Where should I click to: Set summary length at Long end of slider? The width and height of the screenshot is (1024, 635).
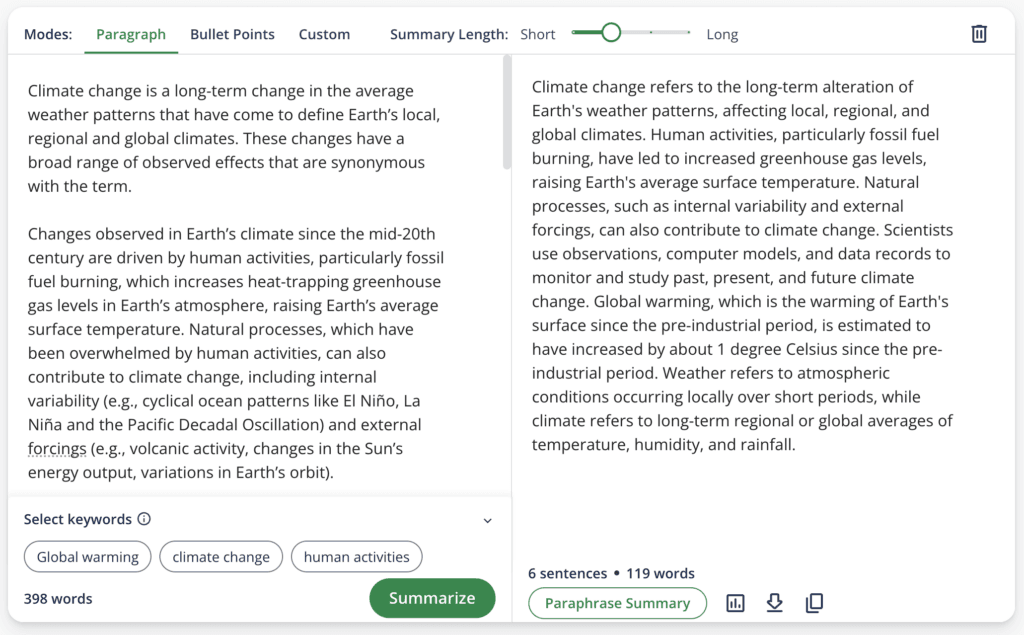click(x=688, y=32)
